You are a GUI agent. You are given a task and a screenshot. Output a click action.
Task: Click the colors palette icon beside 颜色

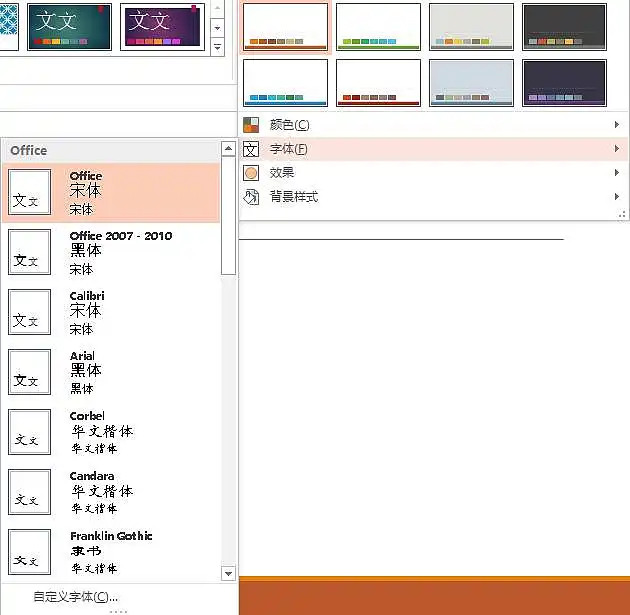point(251,125)
